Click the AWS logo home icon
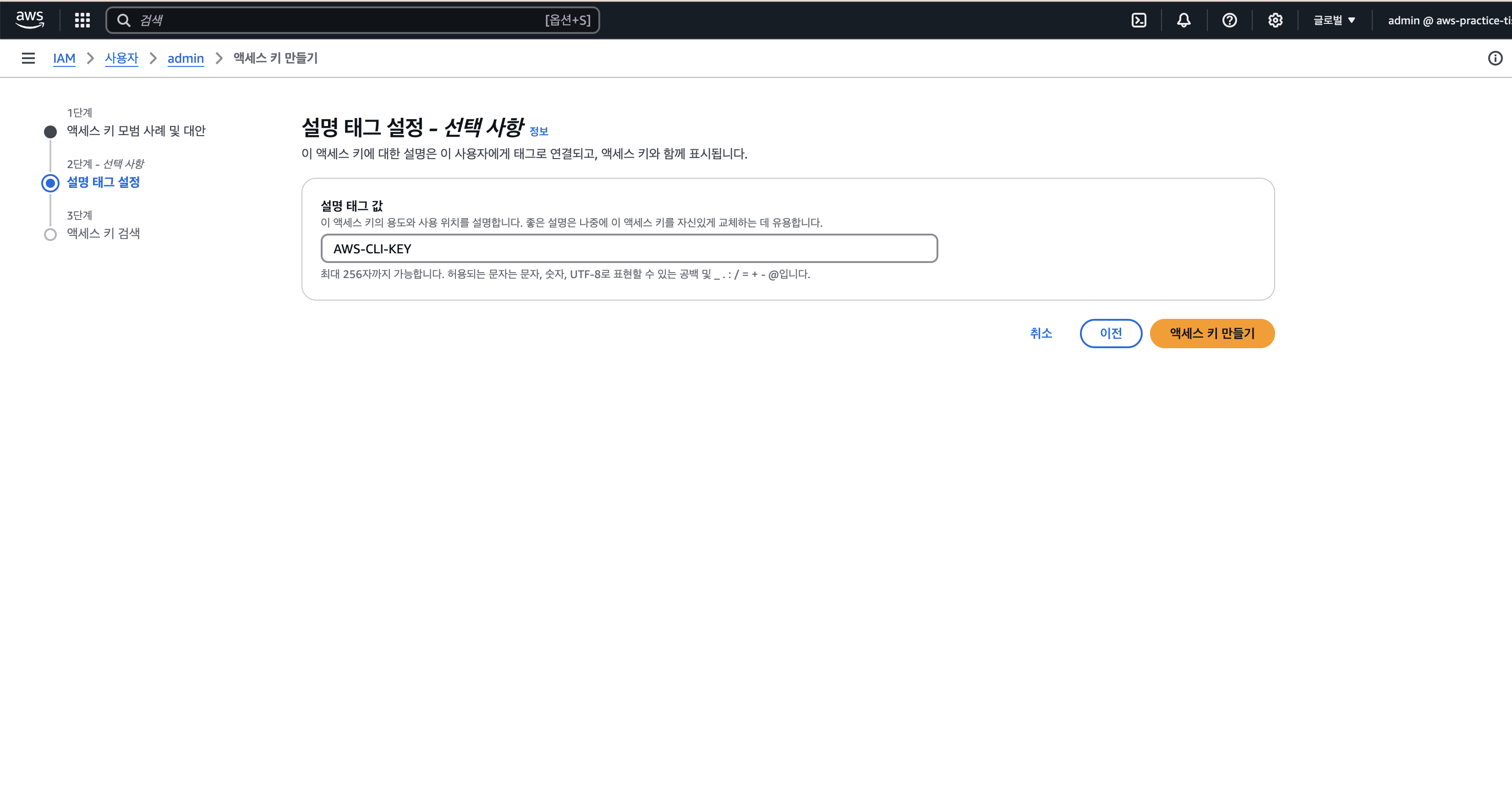Image resolution: width=1512 pixels, height=810 pixels. [x=29, y=19]
